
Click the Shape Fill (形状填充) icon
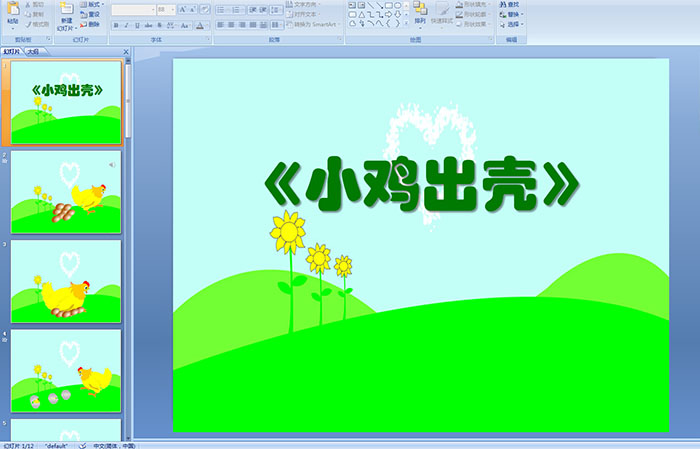coord(460,5)
